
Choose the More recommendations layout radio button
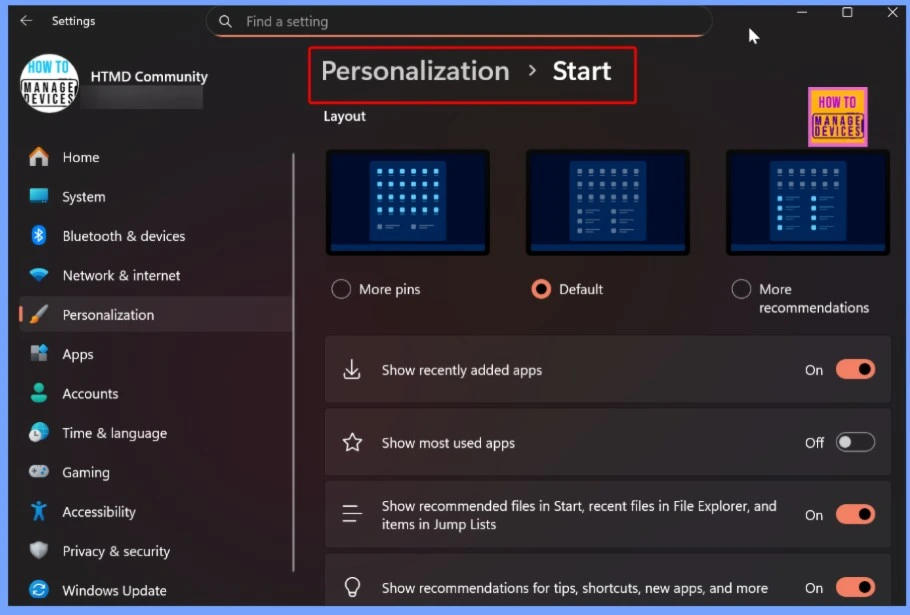point(741,289)
